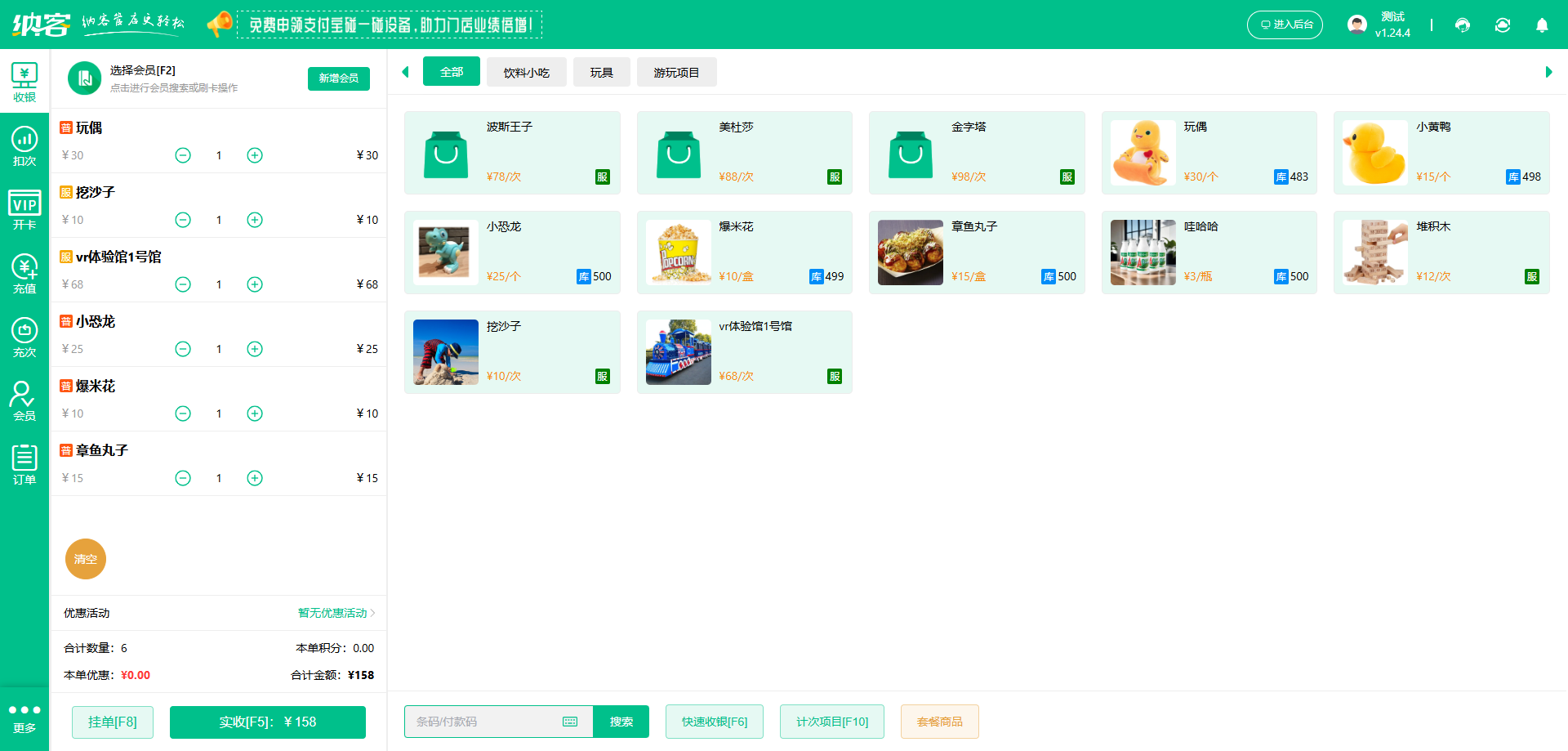Add 玩偶 product card to cart
The height and width of the screenshot is (751, 1568).
pyautogui.click(x=1209, y=153)
